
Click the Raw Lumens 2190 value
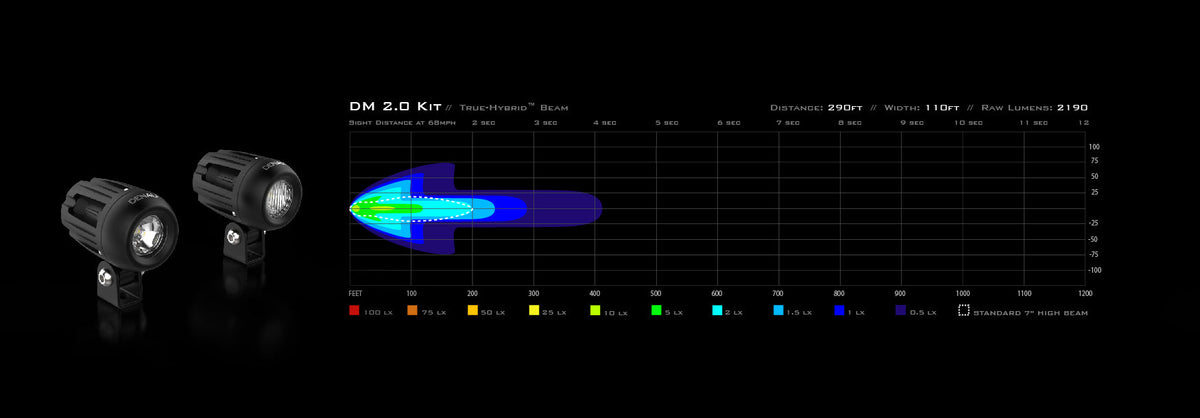tap(1070, 107)
